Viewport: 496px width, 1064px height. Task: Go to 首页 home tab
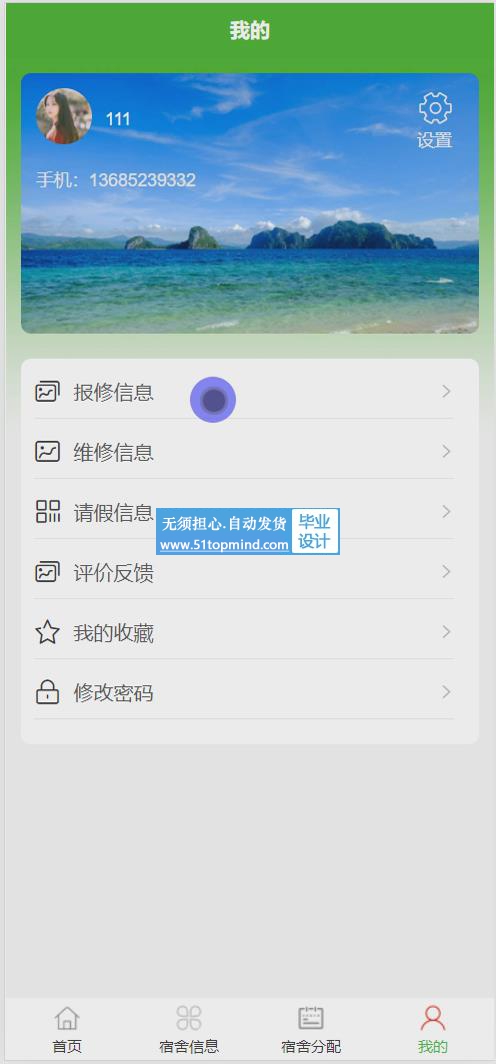click(66, 1030)
